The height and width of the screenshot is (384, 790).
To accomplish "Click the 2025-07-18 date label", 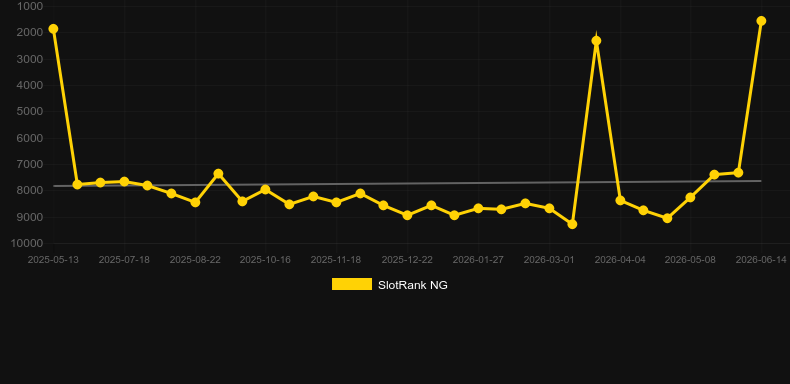I will click(x=124, y=260).
